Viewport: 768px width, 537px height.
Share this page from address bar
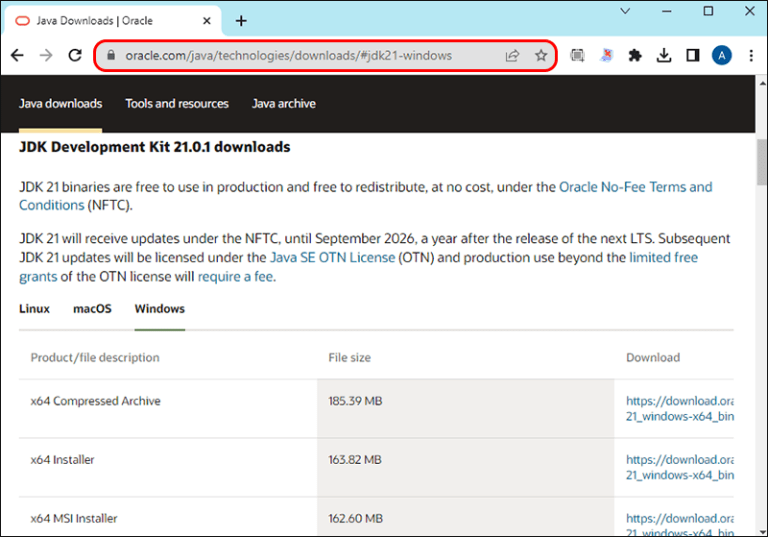[512, 55]
